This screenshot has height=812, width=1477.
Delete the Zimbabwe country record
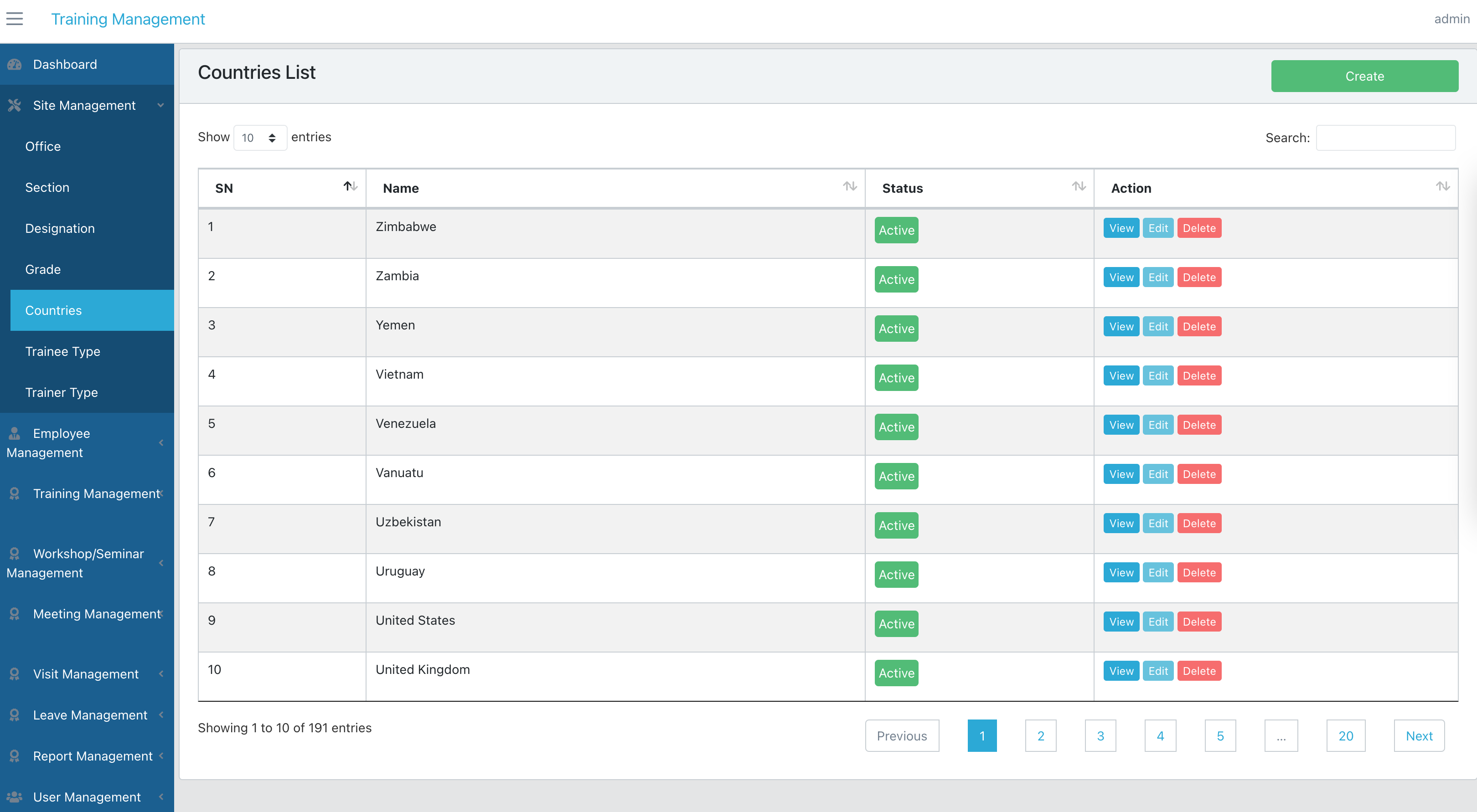pyautogui.click(x=1199, y=228)
